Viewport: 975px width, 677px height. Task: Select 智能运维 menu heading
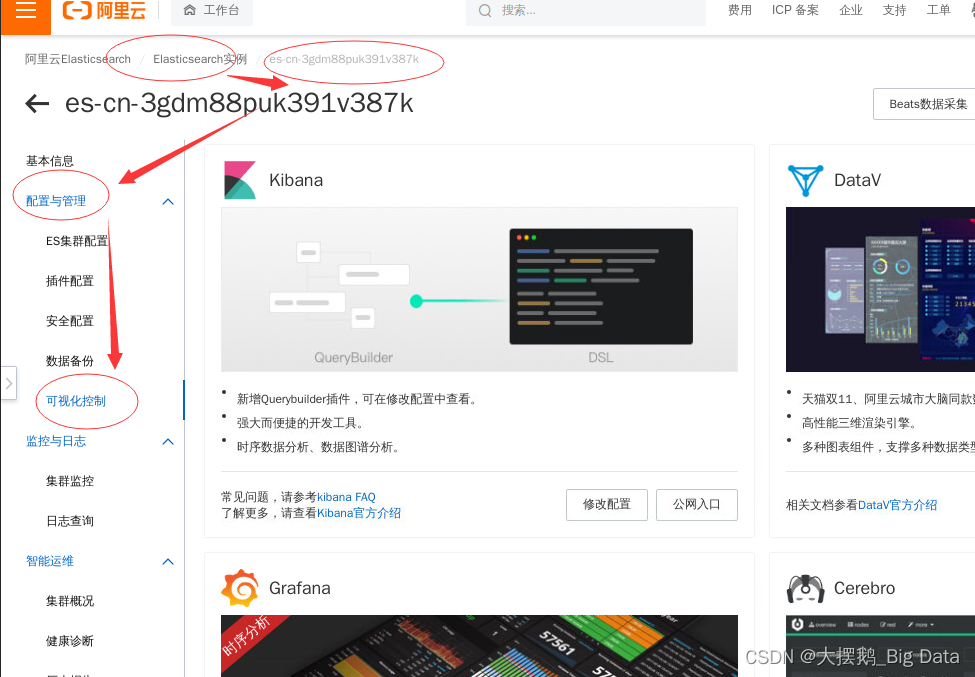50,561
